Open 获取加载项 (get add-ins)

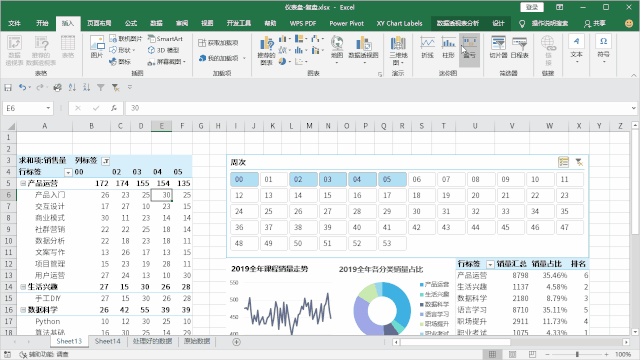[218, 42]
